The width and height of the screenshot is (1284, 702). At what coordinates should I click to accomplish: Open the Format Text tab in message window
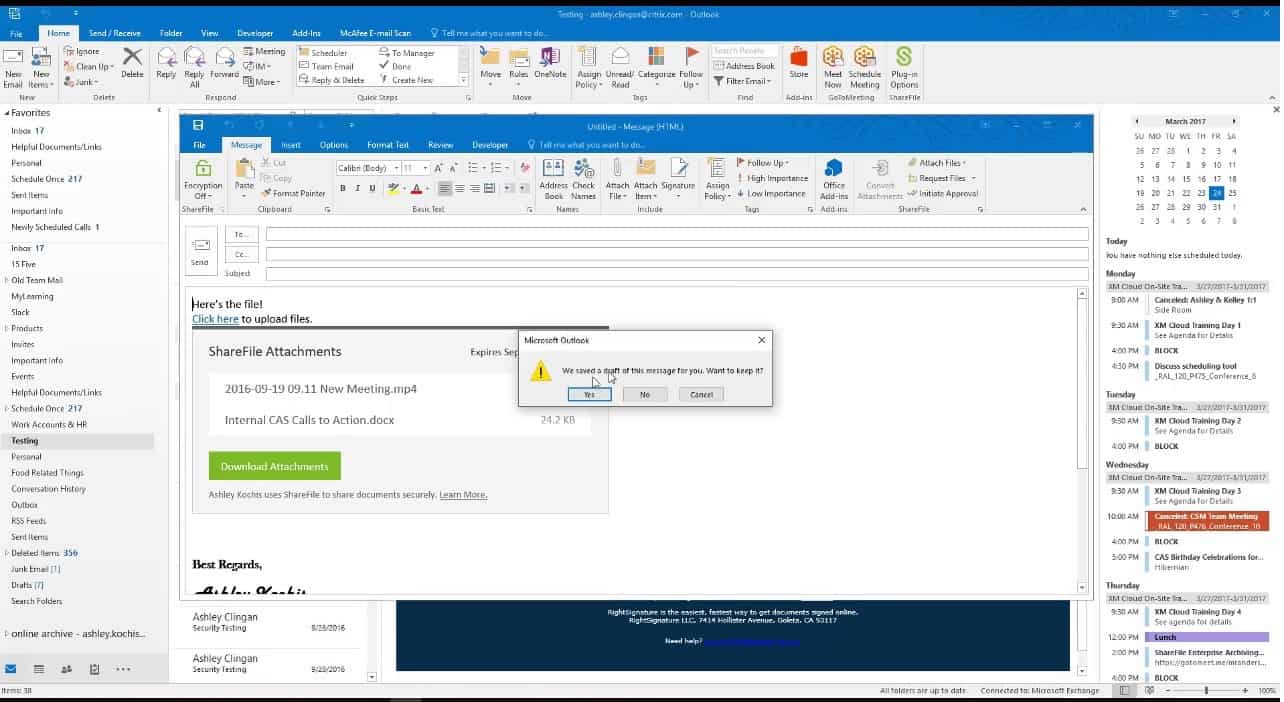388,145
